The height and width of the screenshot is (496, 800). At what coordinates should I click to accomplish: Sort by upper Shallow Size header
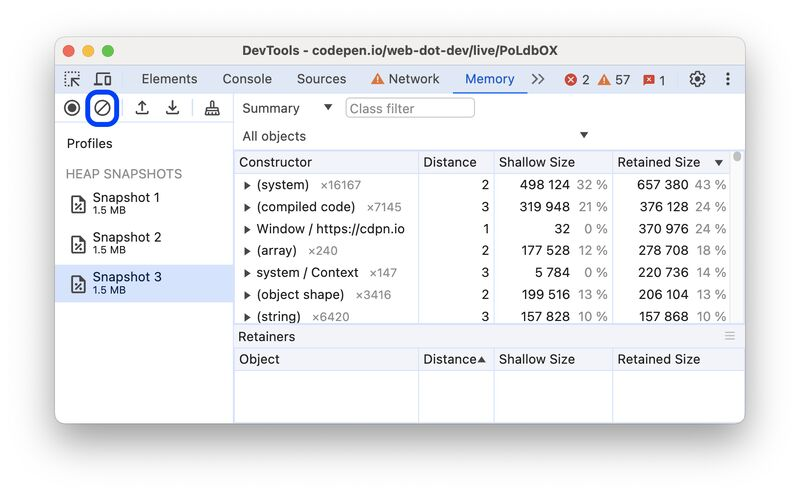pos(553,162)
